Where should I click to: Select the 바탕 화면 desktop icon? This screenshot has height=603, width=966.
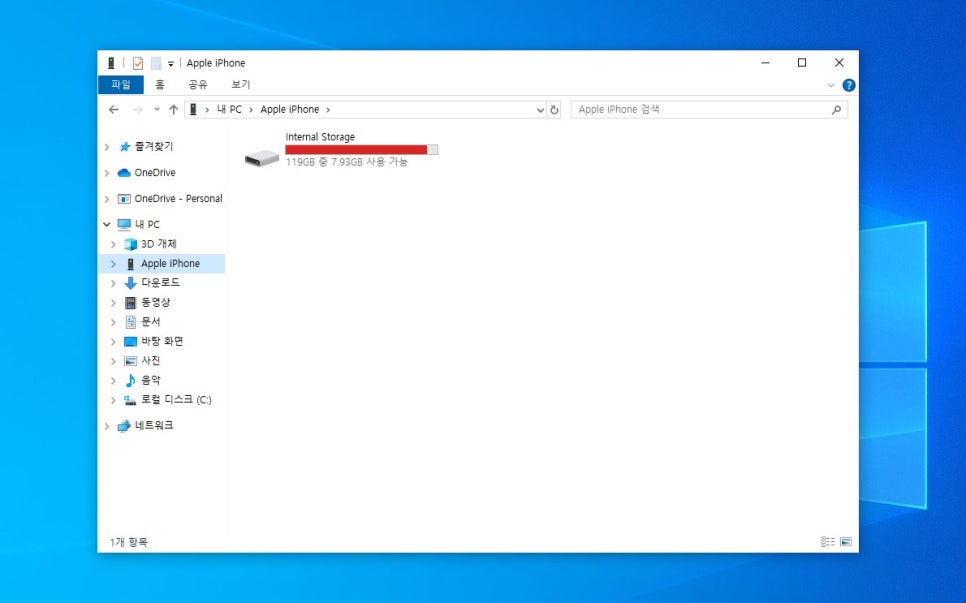pyautogui.click(x=131, y=341)
